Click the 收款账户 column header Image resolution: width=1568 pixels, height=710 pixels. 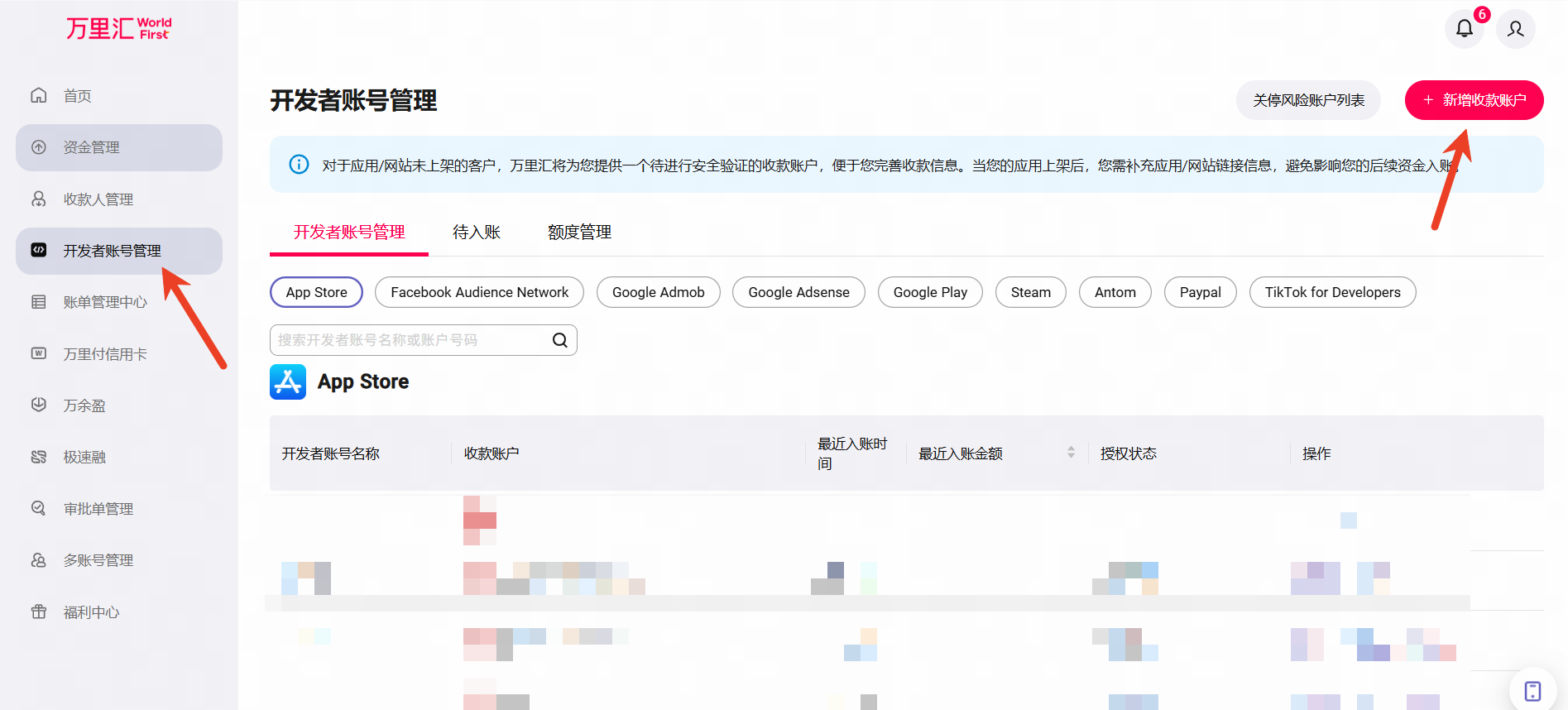(491, 453)
